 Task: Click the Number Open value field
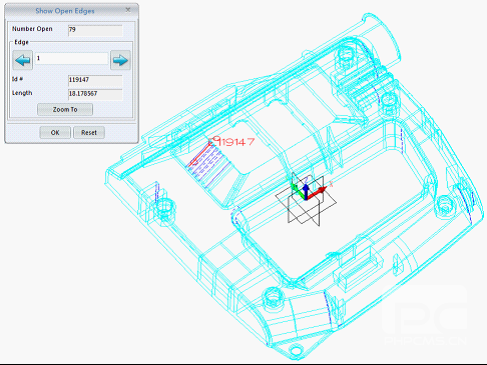coord(95,30)
